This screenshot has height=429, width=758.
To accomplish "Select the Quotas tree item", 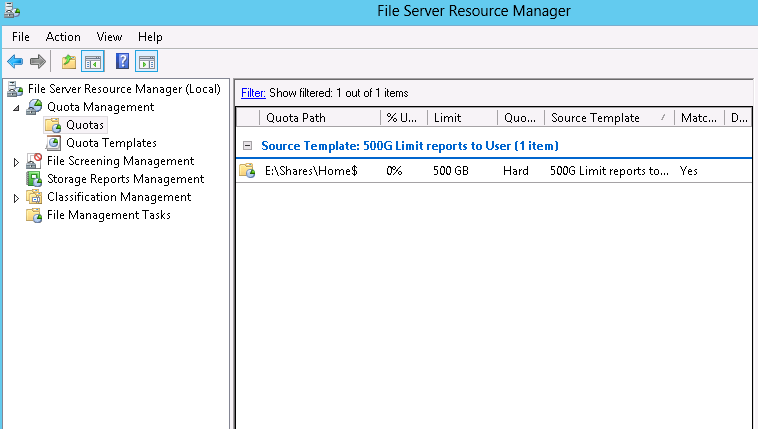I will coord(85,125).
